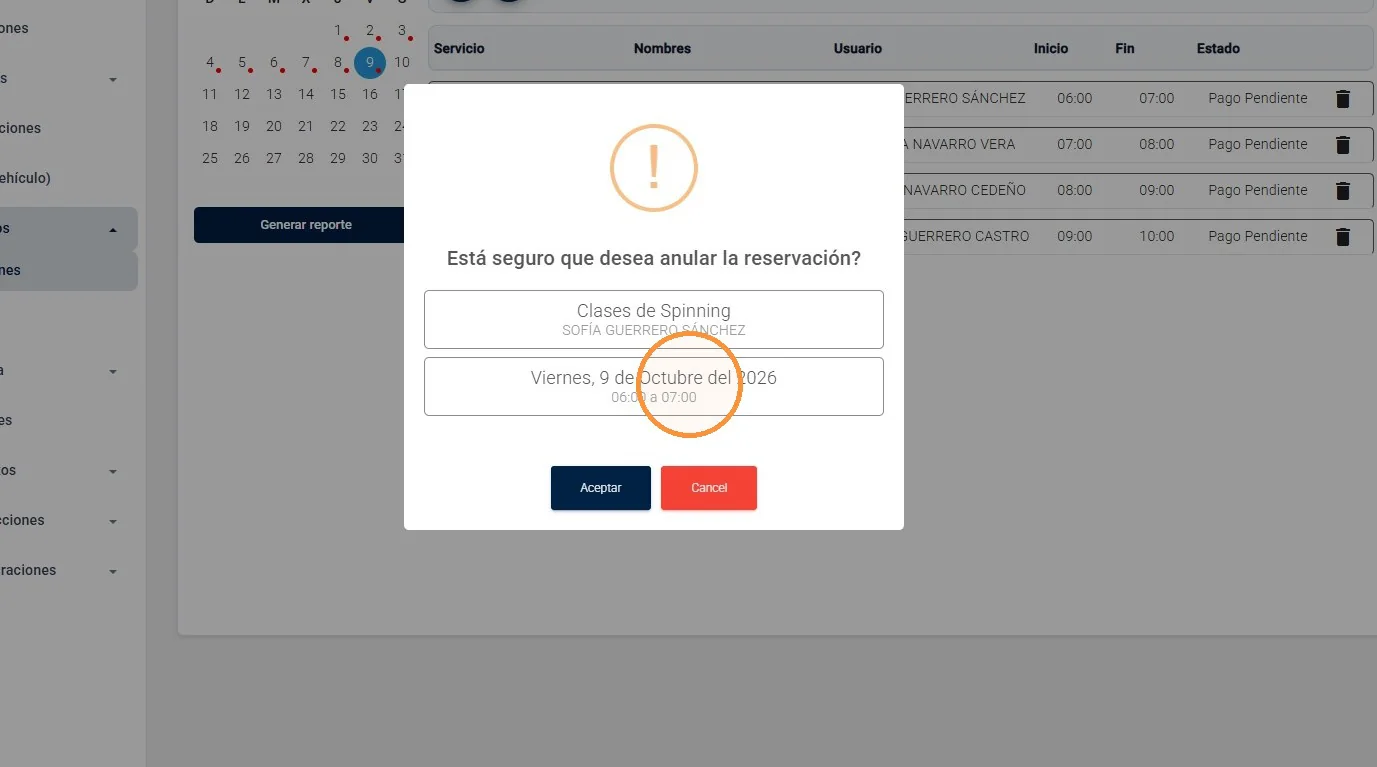
Task: Click calendar day 30
Action: [x=370, y=158]
